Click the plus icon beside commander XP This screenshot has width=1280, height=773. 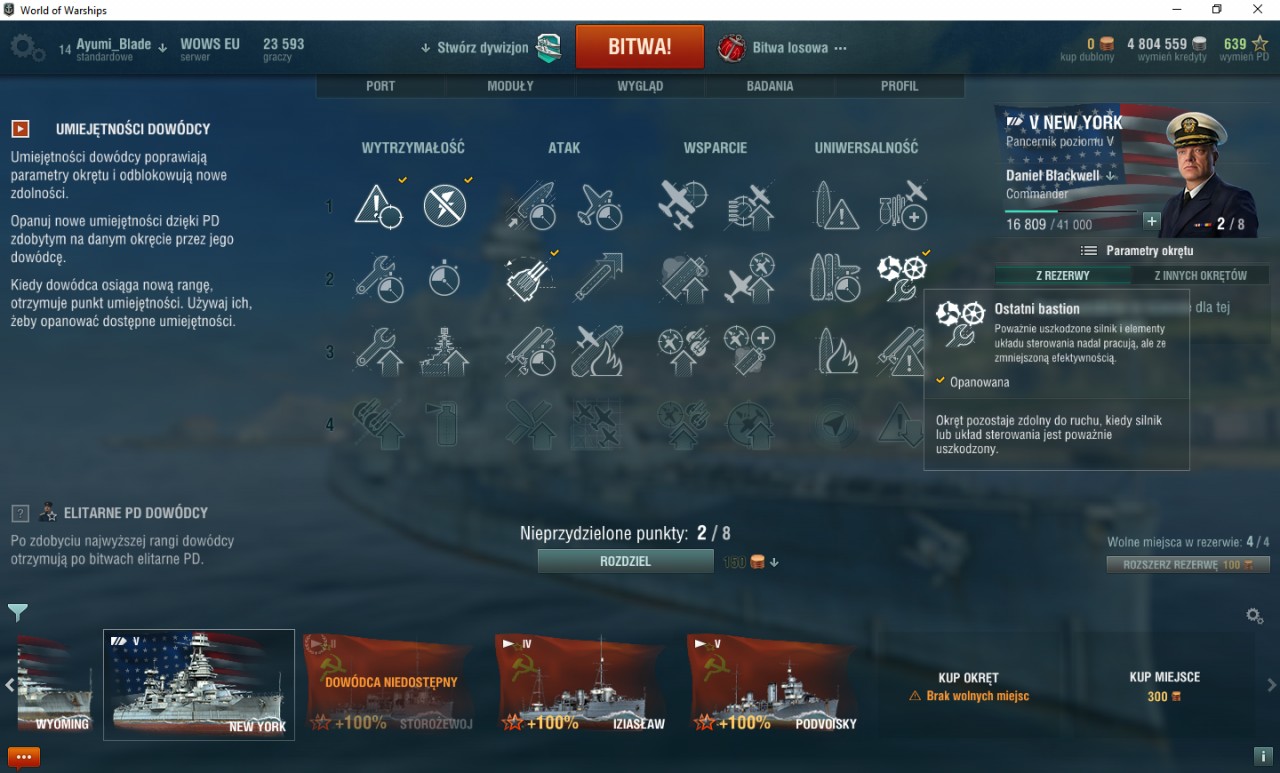pos(1151,222)
